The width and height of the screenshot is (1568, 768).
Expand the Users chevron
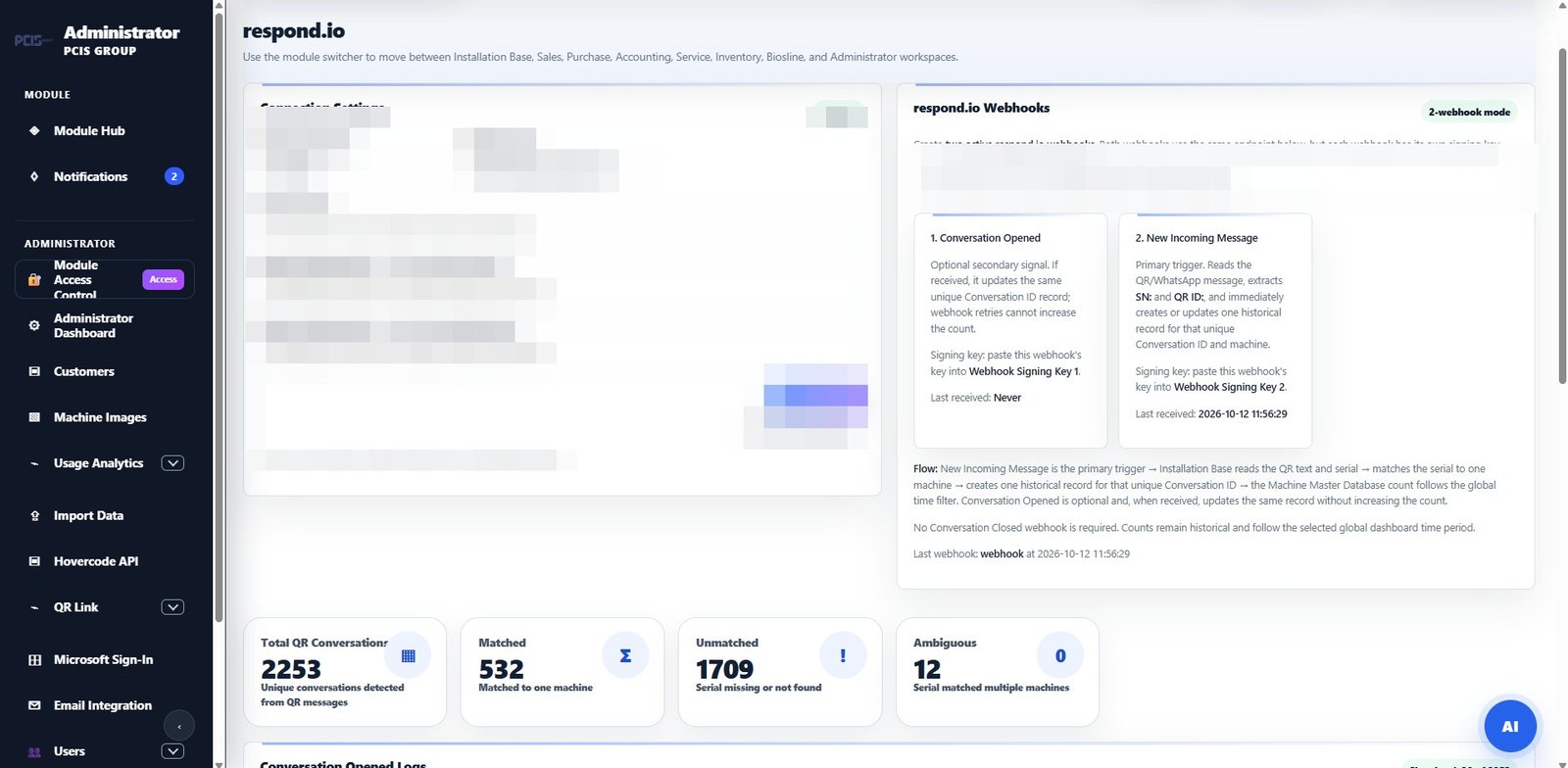click(x=172, y=751)
